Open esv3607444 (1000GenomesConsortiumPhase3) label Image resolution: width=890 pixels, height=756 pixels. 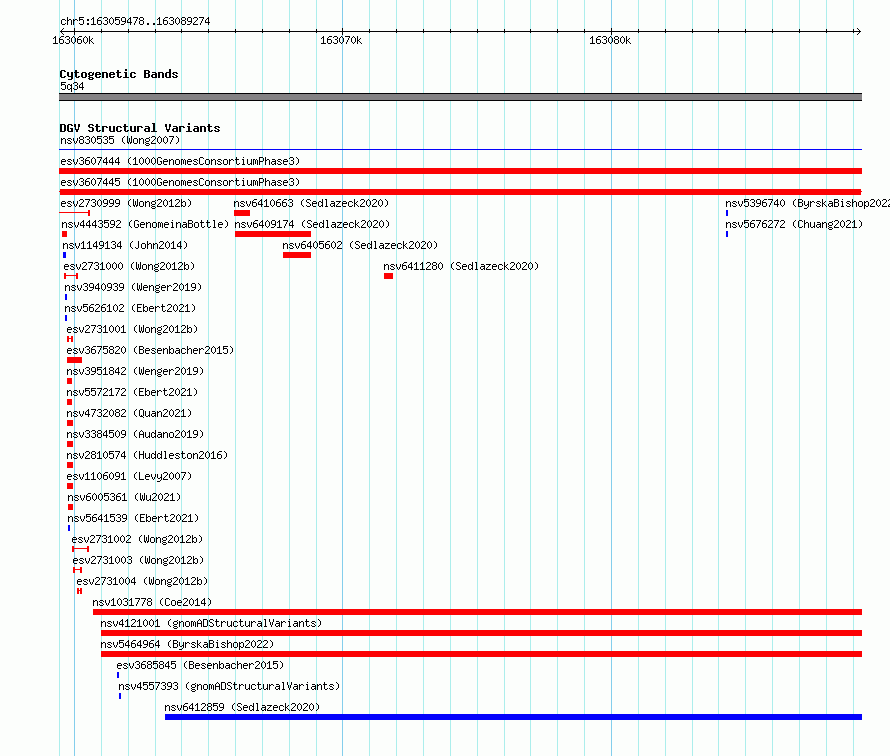[x=180, y=161]
